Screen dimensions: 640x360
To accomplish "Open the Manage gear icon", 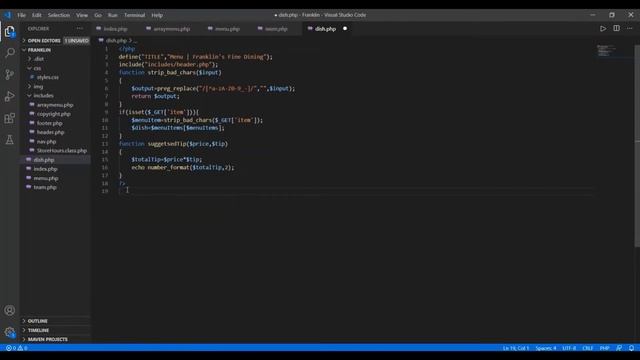I will (10, 332).
